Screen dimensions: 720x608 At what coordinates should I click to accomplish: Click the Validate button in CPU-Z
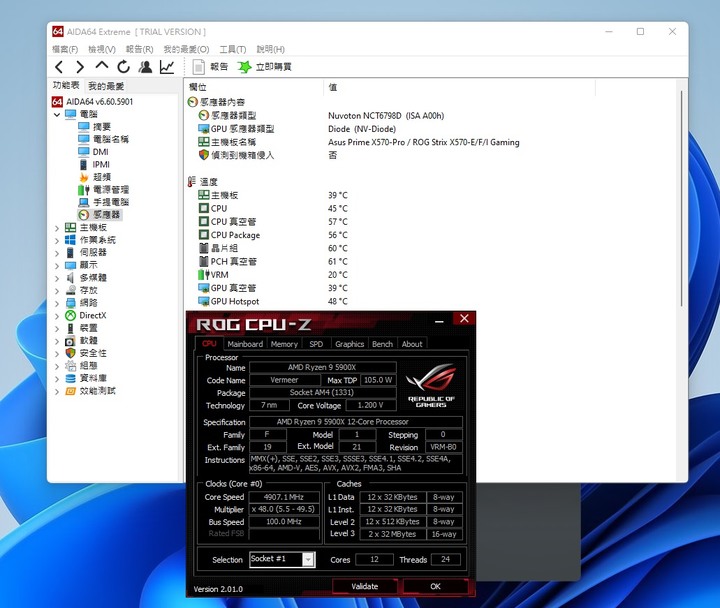(x=365, y=586)
